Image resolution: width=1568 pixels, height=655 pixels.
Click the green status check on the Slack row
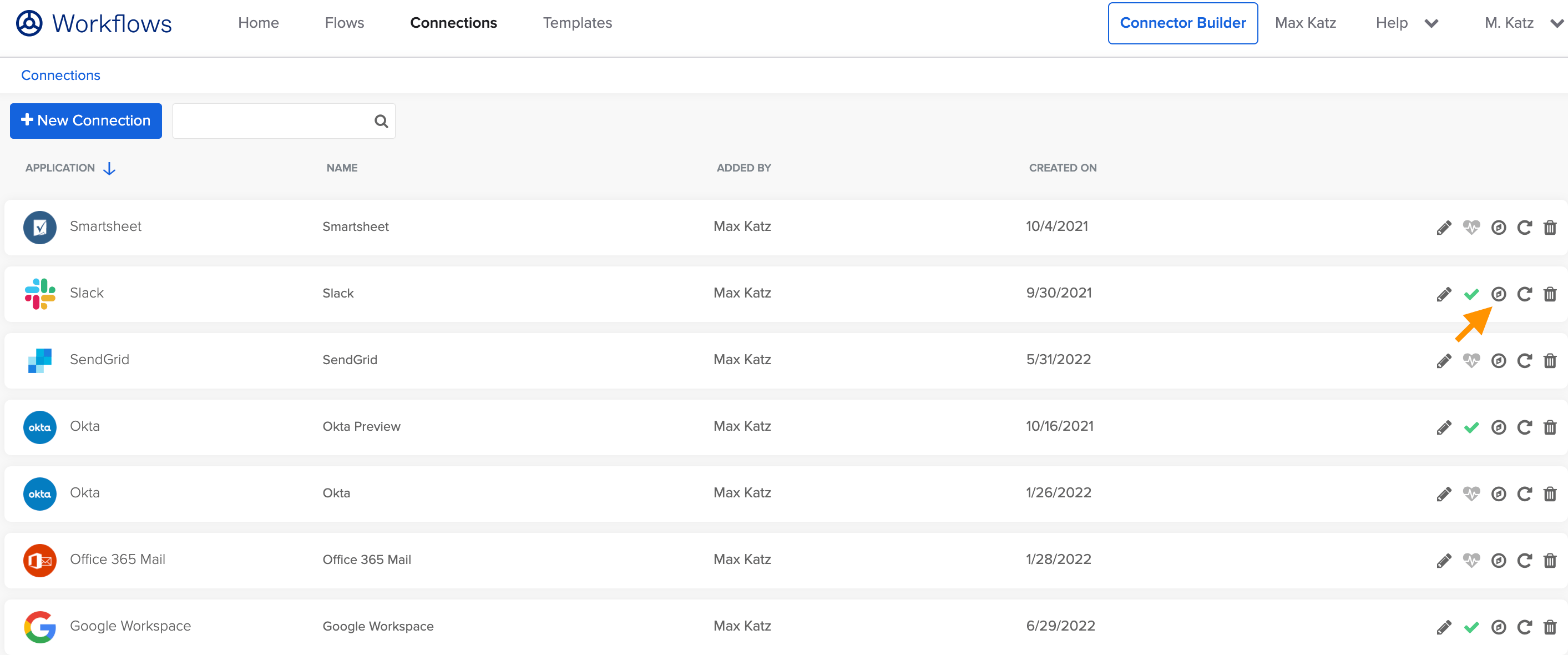(1471, 294)
